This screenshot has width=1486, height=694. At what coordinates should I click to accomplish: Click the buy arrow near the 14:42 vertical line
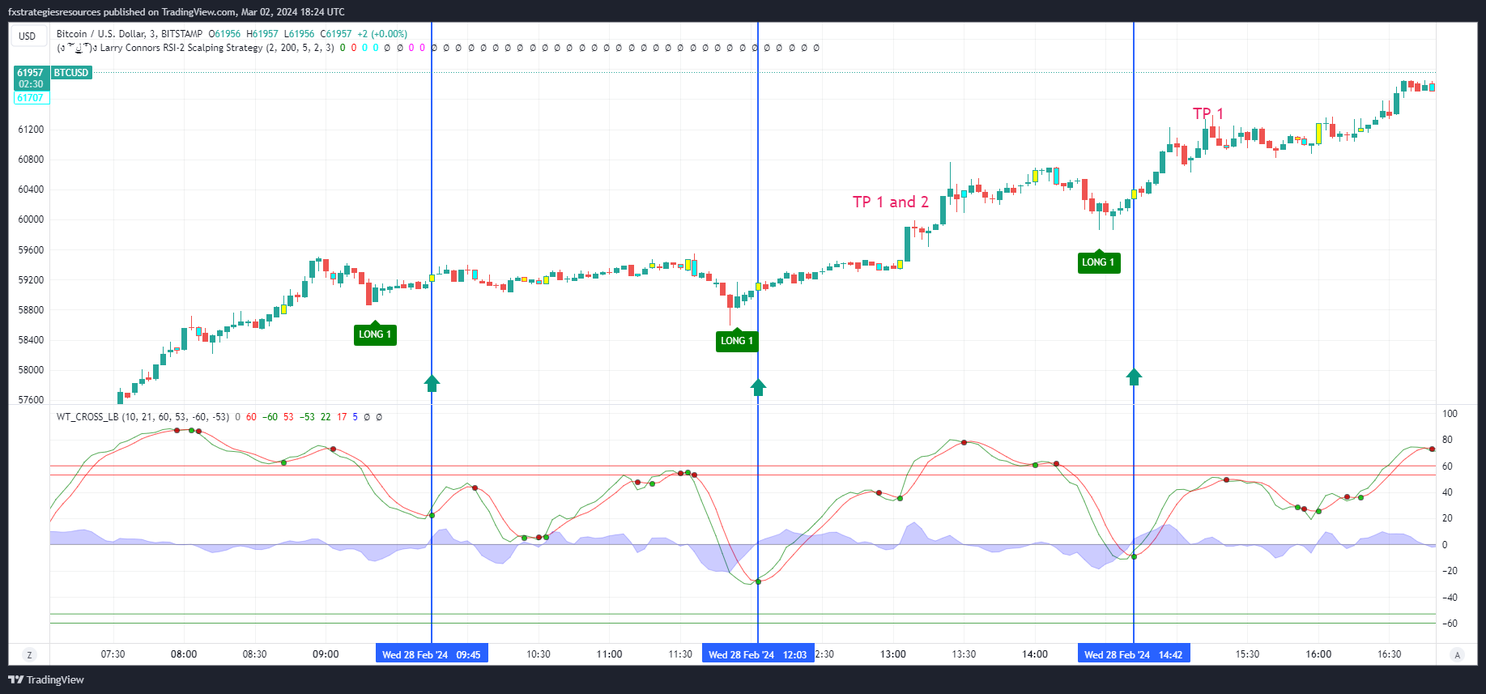click(1133, 375)
